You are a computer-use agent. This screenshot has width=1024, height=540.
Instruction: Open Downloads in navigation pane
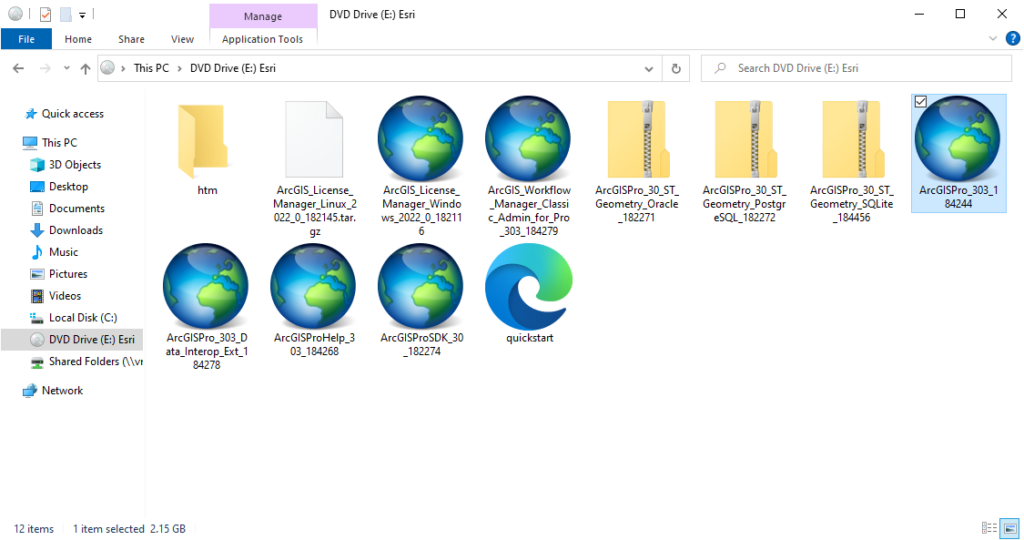76,230
